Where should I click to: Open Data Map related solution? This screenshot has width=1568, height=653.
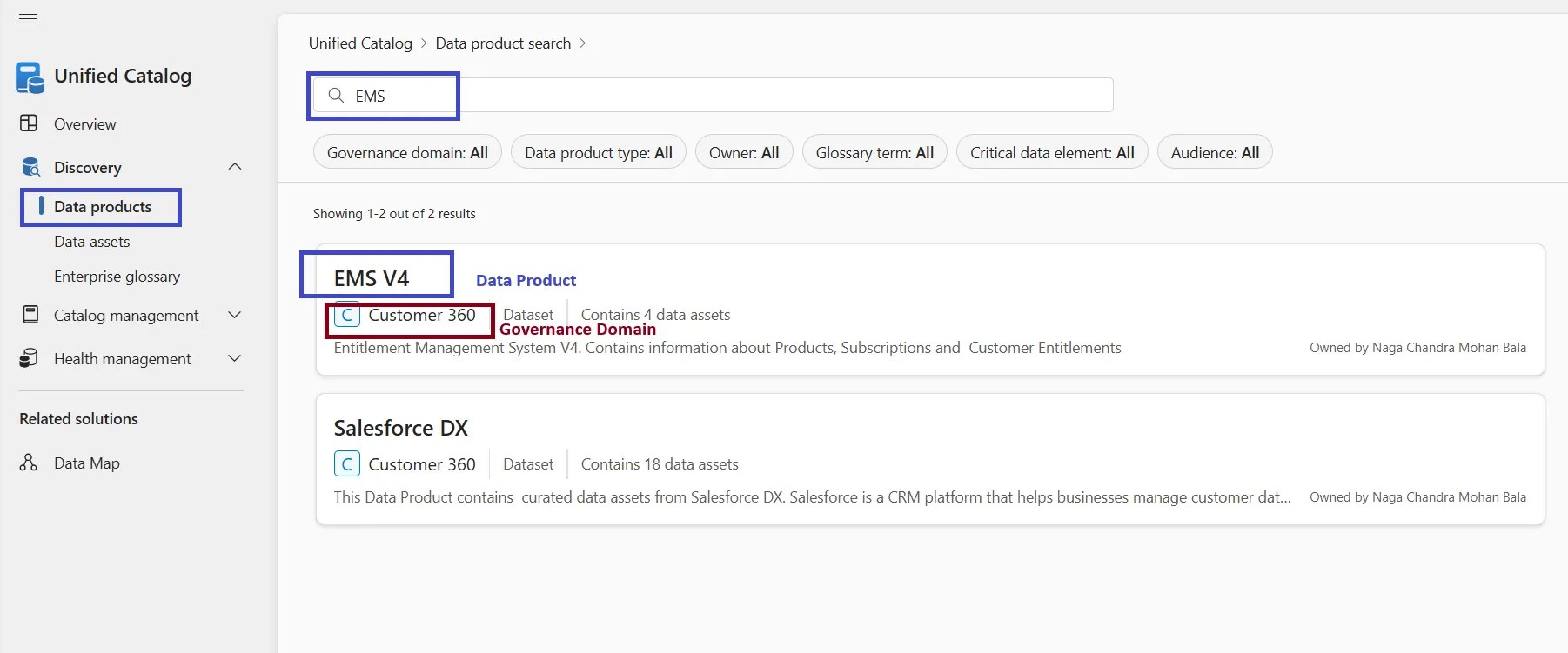[86, 463]
